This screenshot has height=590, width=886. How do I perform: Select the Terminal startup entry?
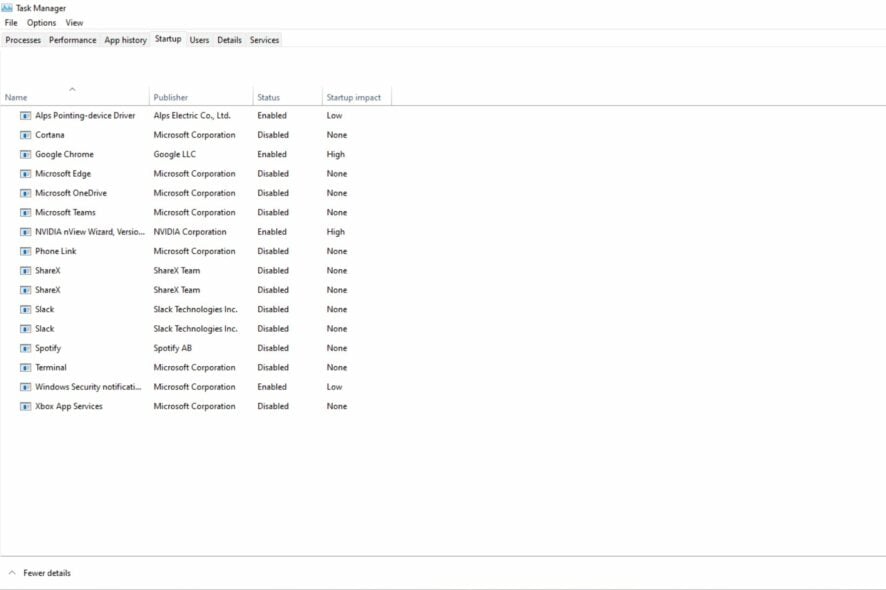pos(50,368)
